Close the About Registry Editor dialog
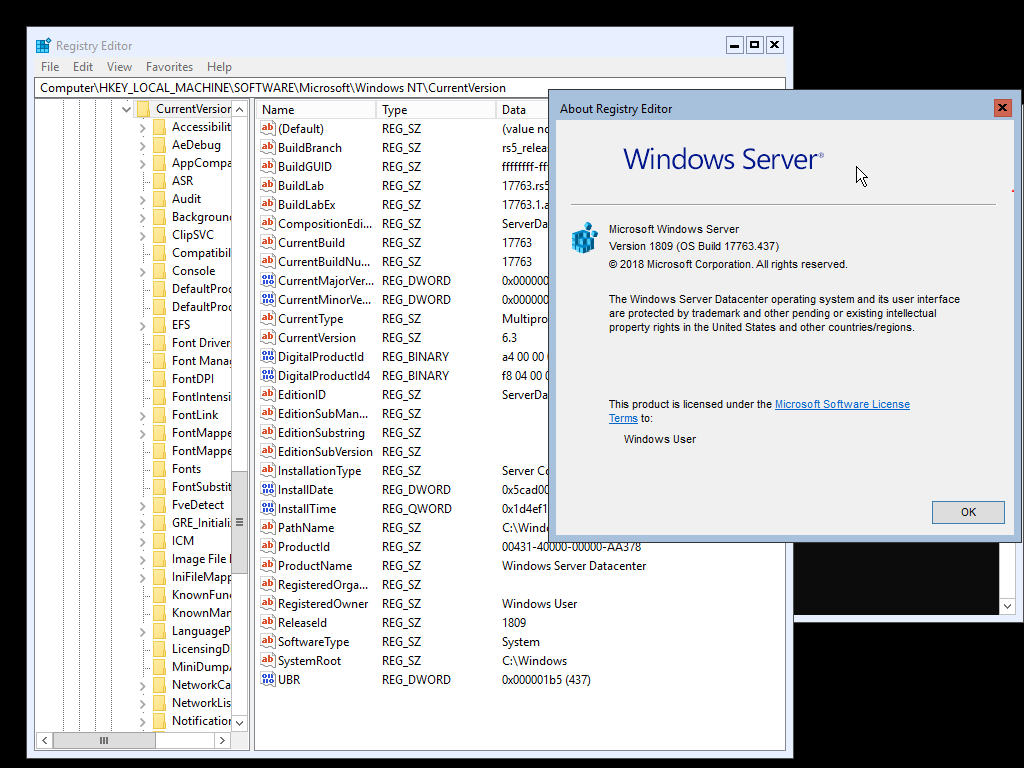This screenshot has width=1024, height=768. click(x=1002, y=108)
